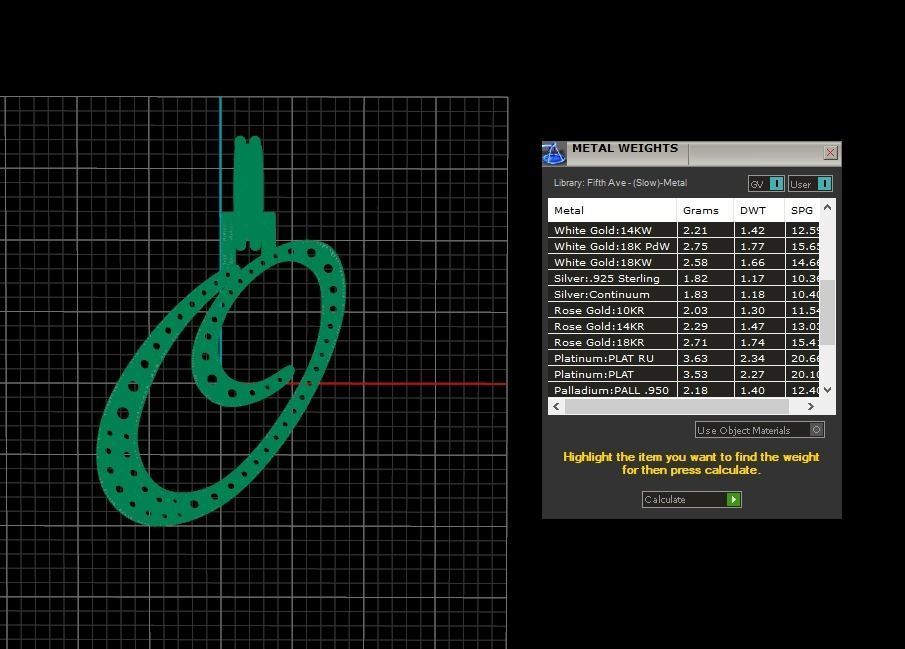Click the Metal Weights cone icon

(554, 154)
